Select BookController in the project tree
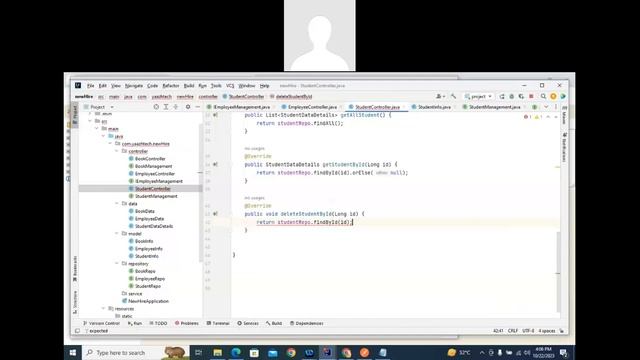640x360 pixels. (150, 159)
